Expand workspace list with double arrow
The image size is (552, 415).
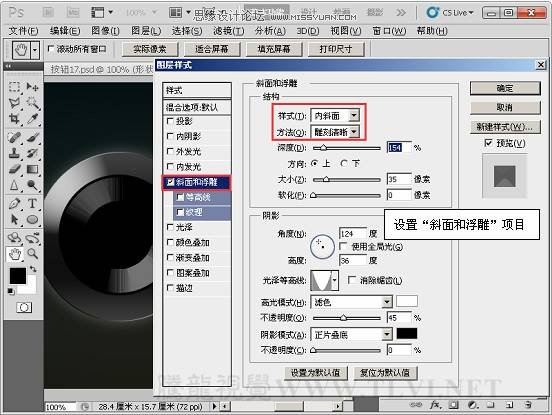tap(401, 13)
